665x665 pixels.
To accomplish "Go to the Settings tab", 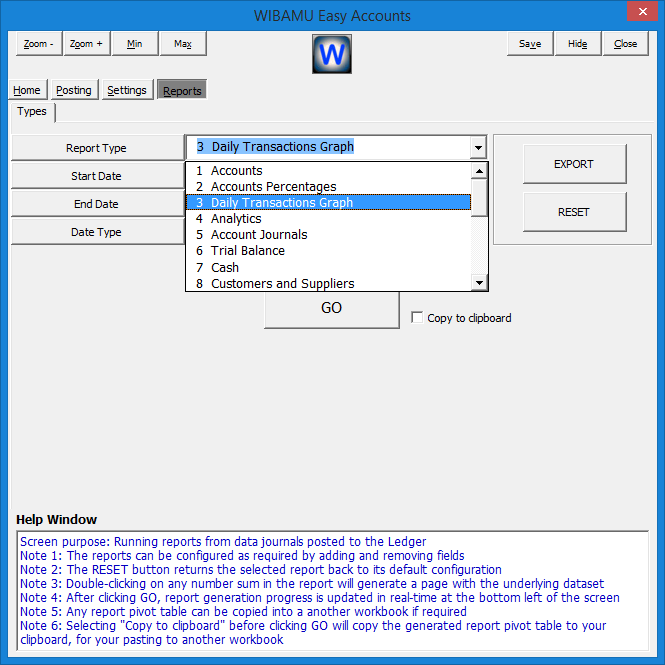I will pos(127,90).
